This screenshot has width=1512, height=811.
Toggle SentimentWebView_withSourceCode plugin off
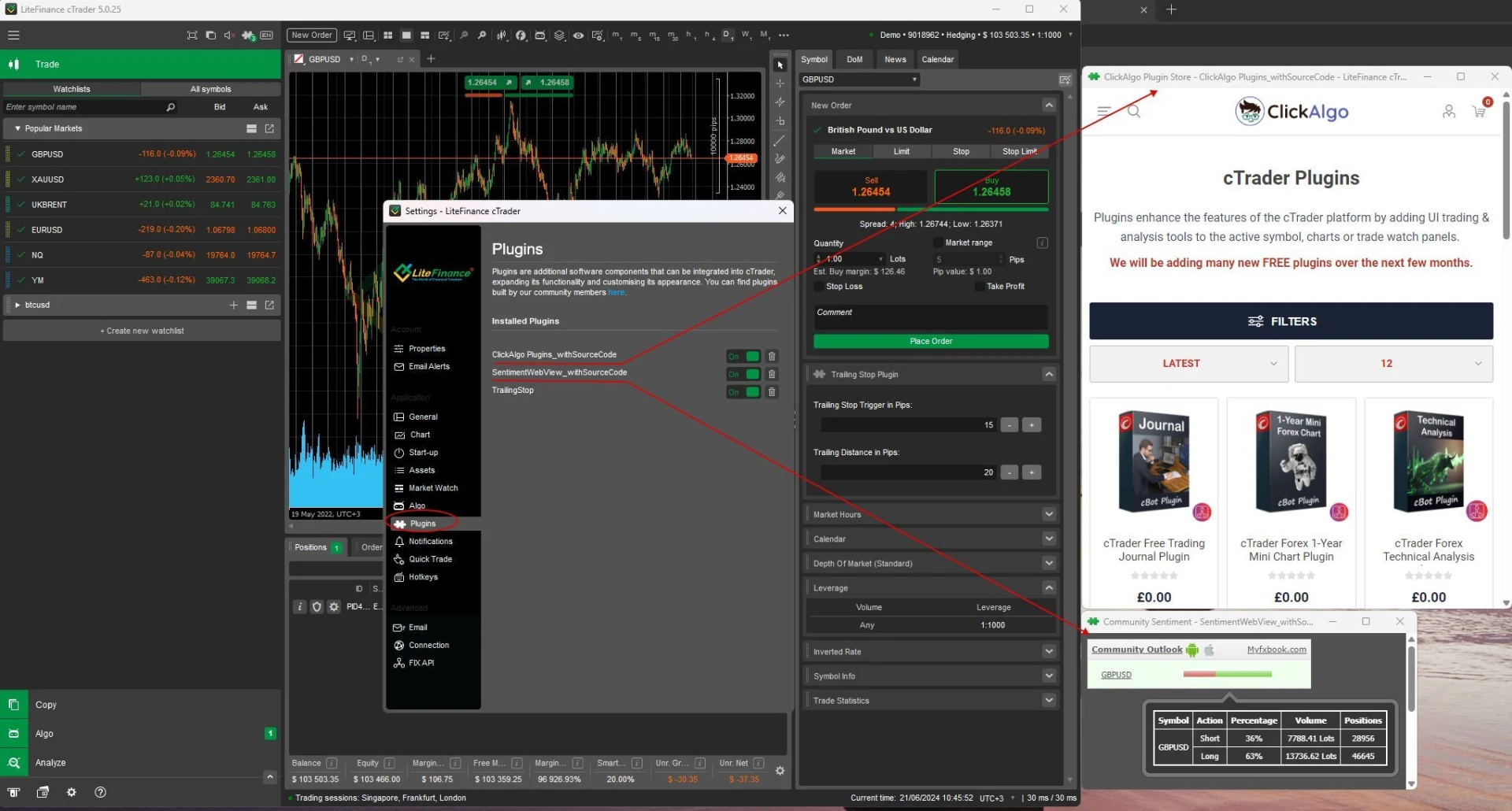coord(743,375)
